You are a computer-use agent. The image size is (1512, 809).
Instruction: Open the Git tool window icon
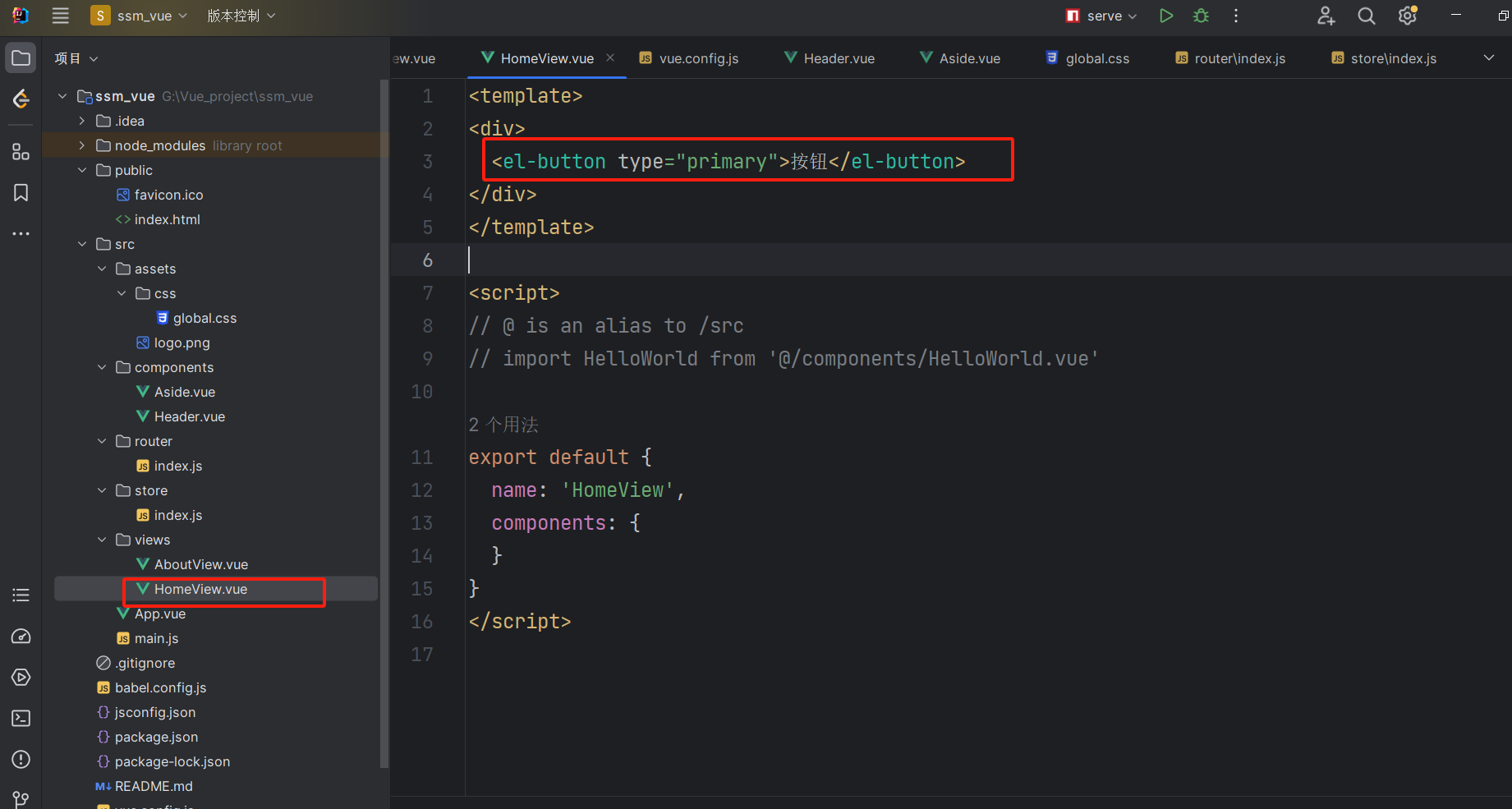click(21, 798)
